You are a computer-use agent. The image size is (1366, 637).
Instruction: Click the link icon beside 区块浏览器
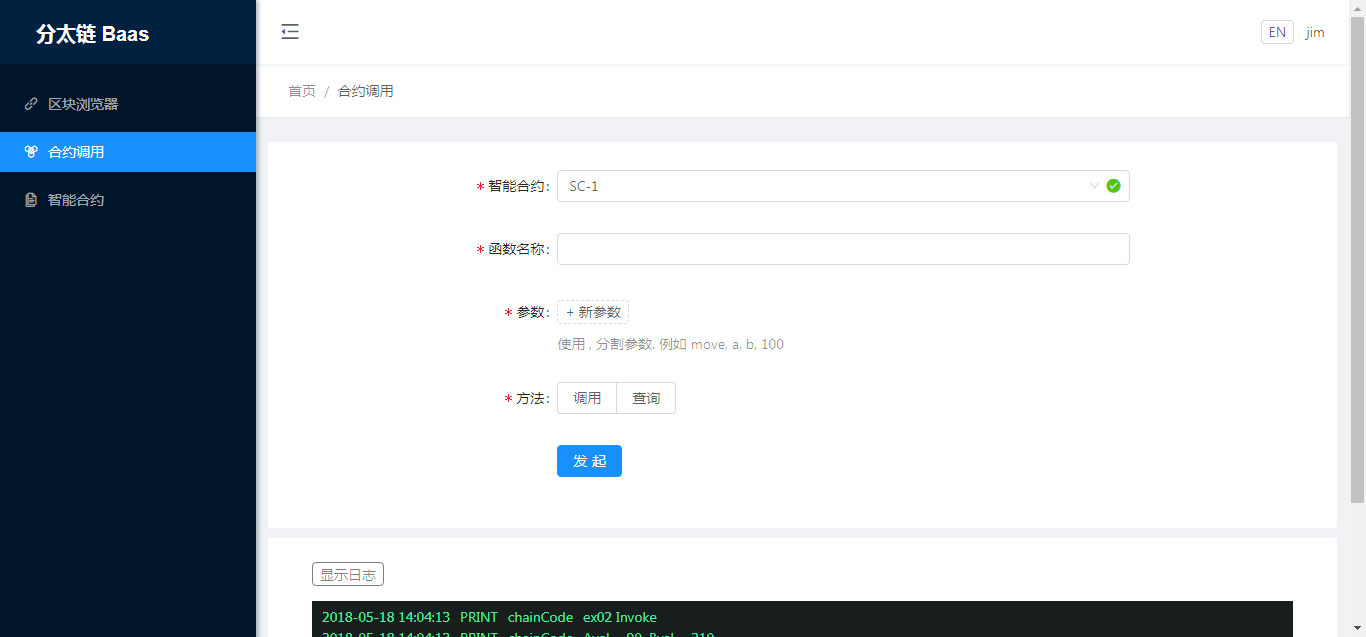31,104
